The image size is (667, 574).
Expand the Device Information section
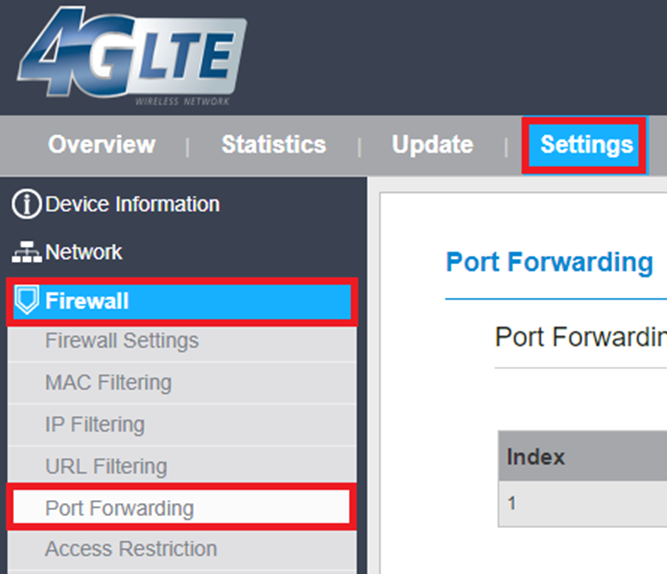pyautogui.click(x=132, y=205)
